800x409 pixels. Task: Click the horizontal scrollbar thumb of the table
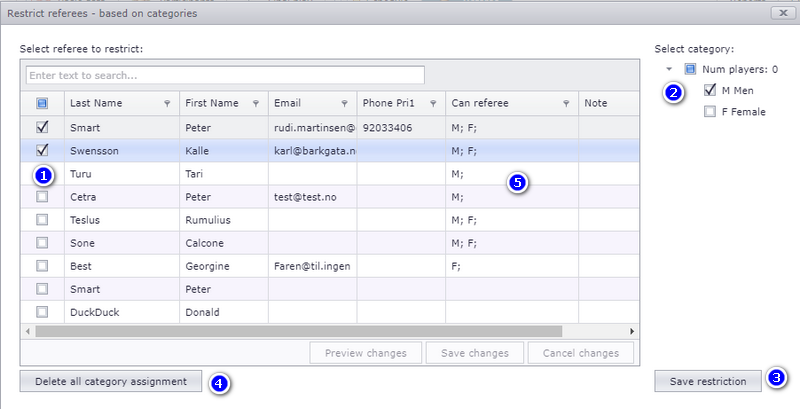click(298, 331)
